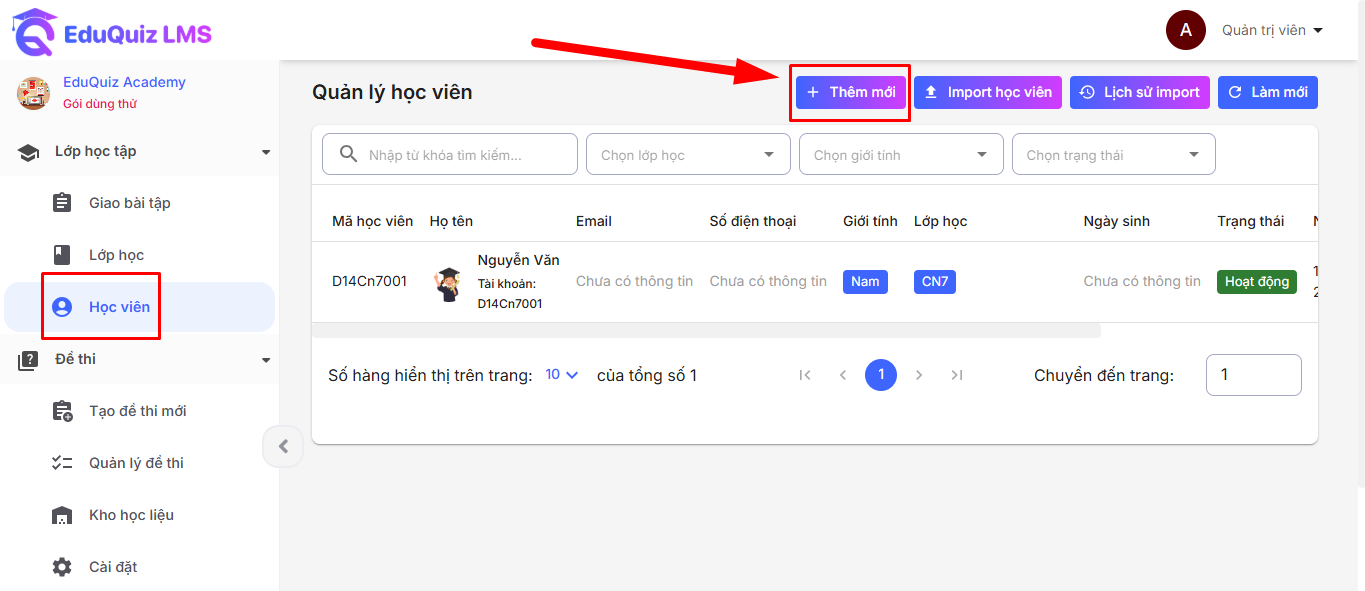Click the user avatar with letter A
The image size is (1365, 591).
pos(1186,30)
